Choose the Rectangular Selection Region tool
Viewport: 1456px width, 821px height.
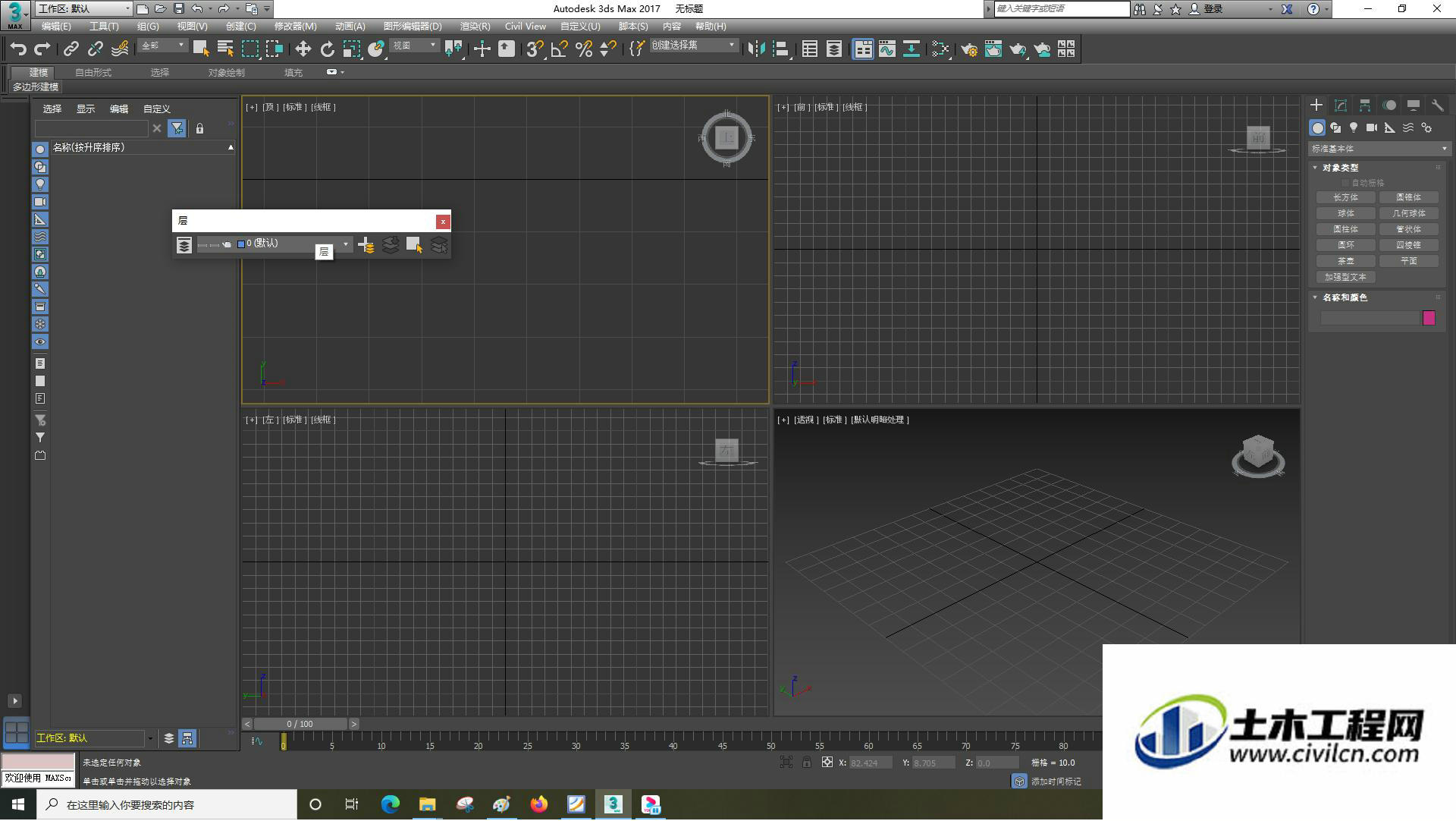(x=250, y=49)
